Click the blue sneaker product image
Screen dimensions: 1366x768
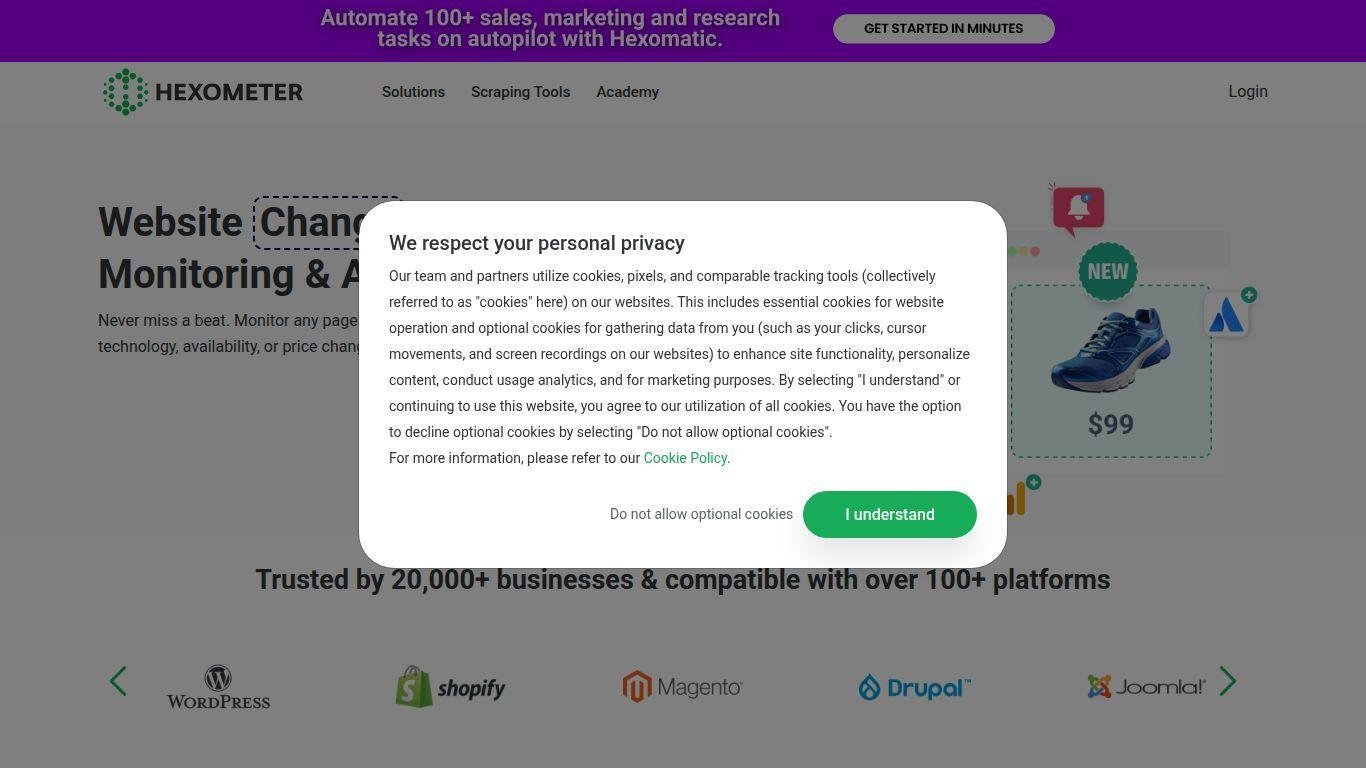click(x=1110, y=349)
